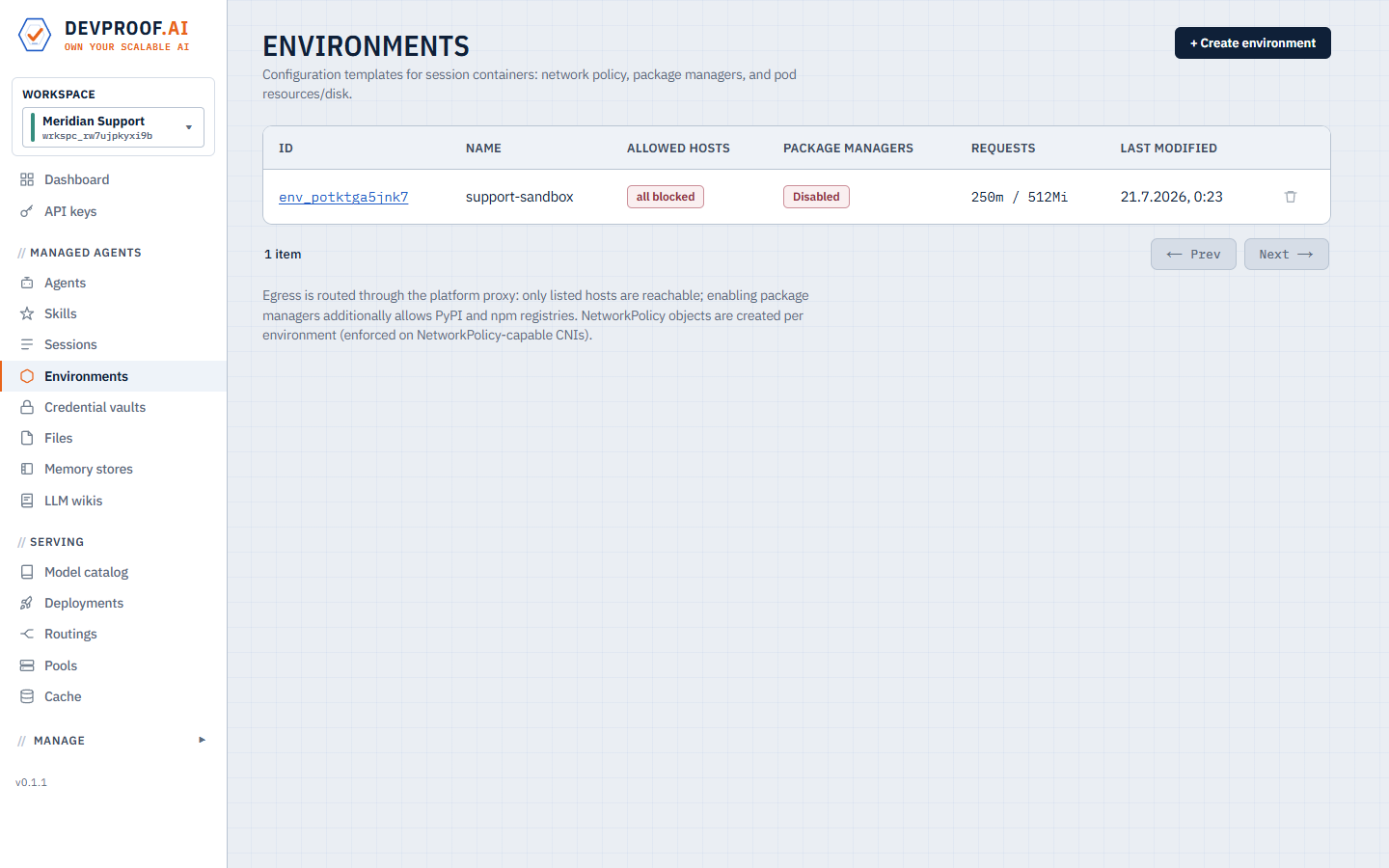Viewport: 1389px width, 868px height.
Task: Expand the Manage section arrow
Action: point(202,740)
